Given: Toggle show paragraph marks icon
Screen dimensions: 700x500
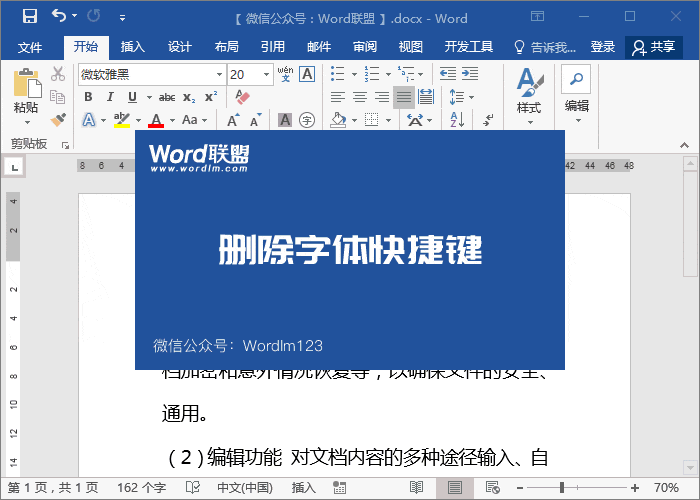Looking at the screenshot, I should click(x=488, y=120).
